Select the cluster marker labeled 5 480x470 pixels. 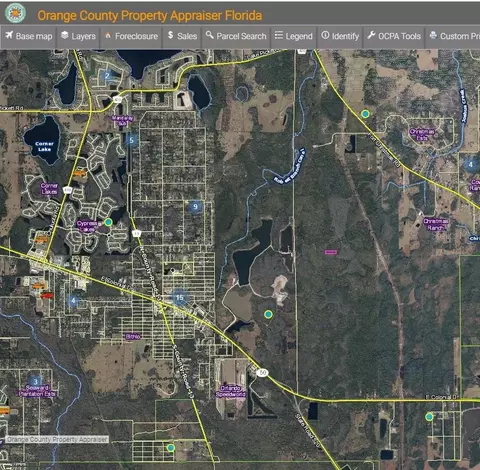click(x=131, y=140)
